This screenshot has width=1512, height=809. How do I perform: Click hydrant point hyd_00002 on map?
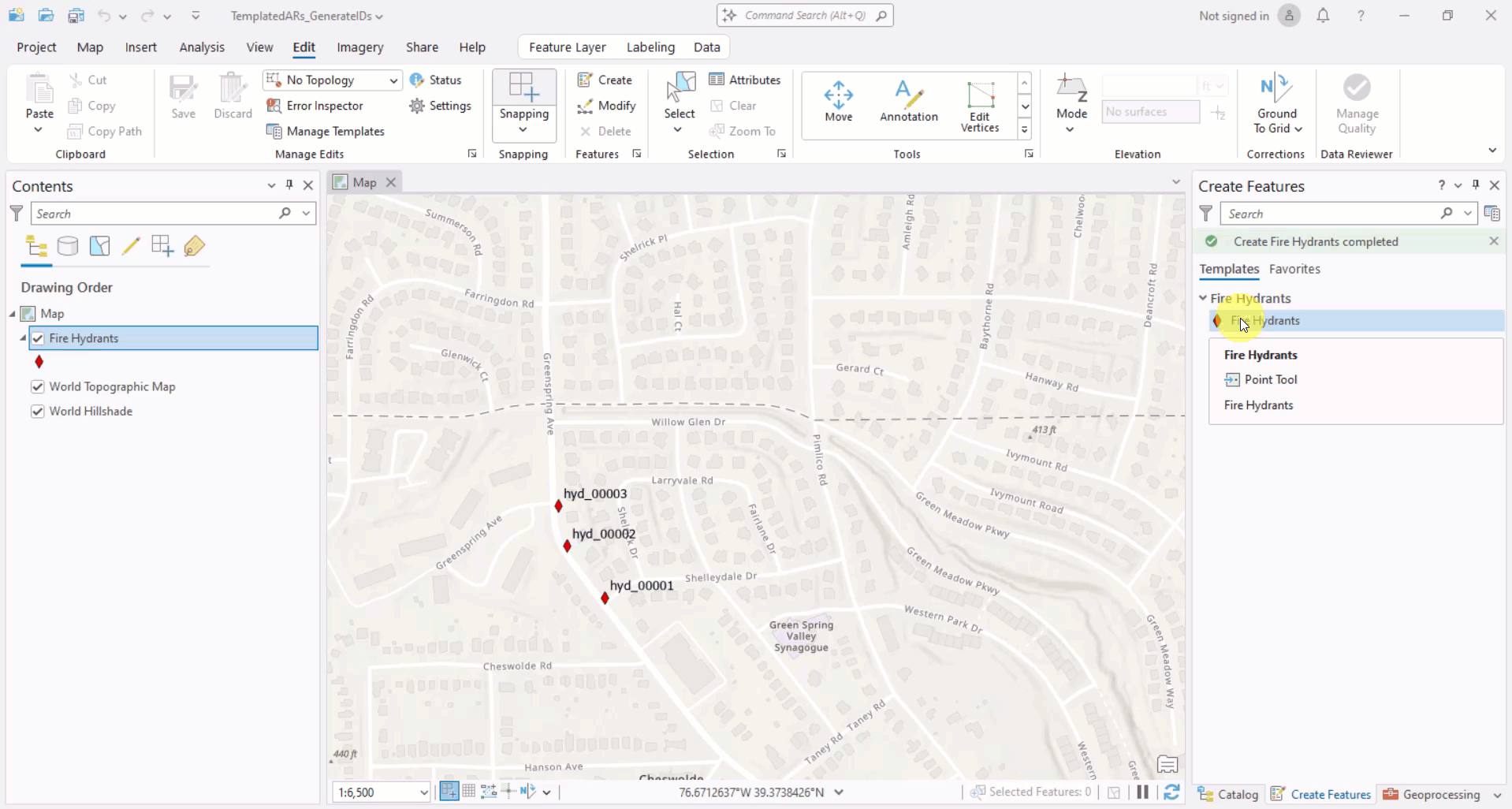[x=567, y=546]
